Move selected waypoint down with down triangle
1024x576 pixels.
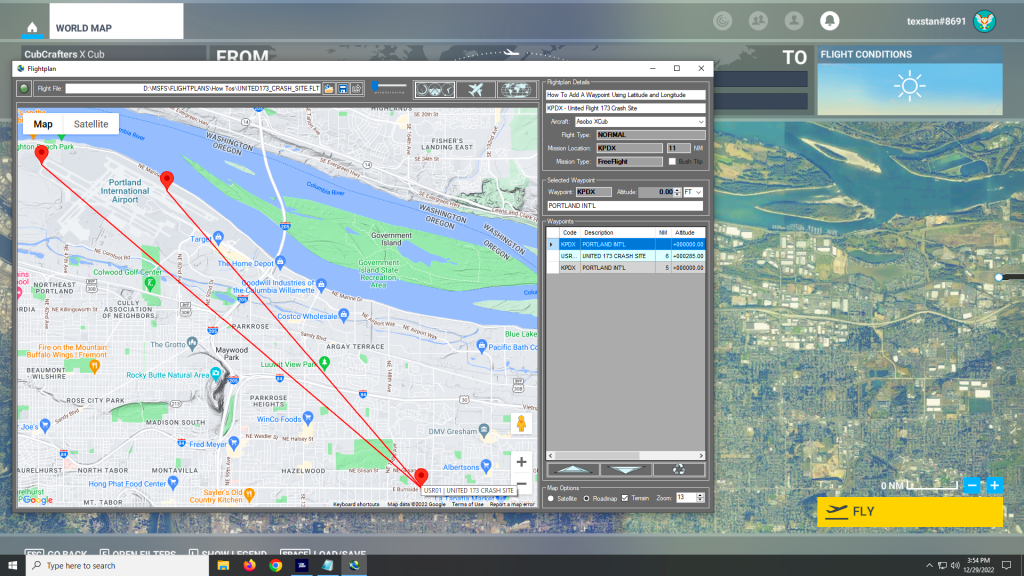coord(626,469)
